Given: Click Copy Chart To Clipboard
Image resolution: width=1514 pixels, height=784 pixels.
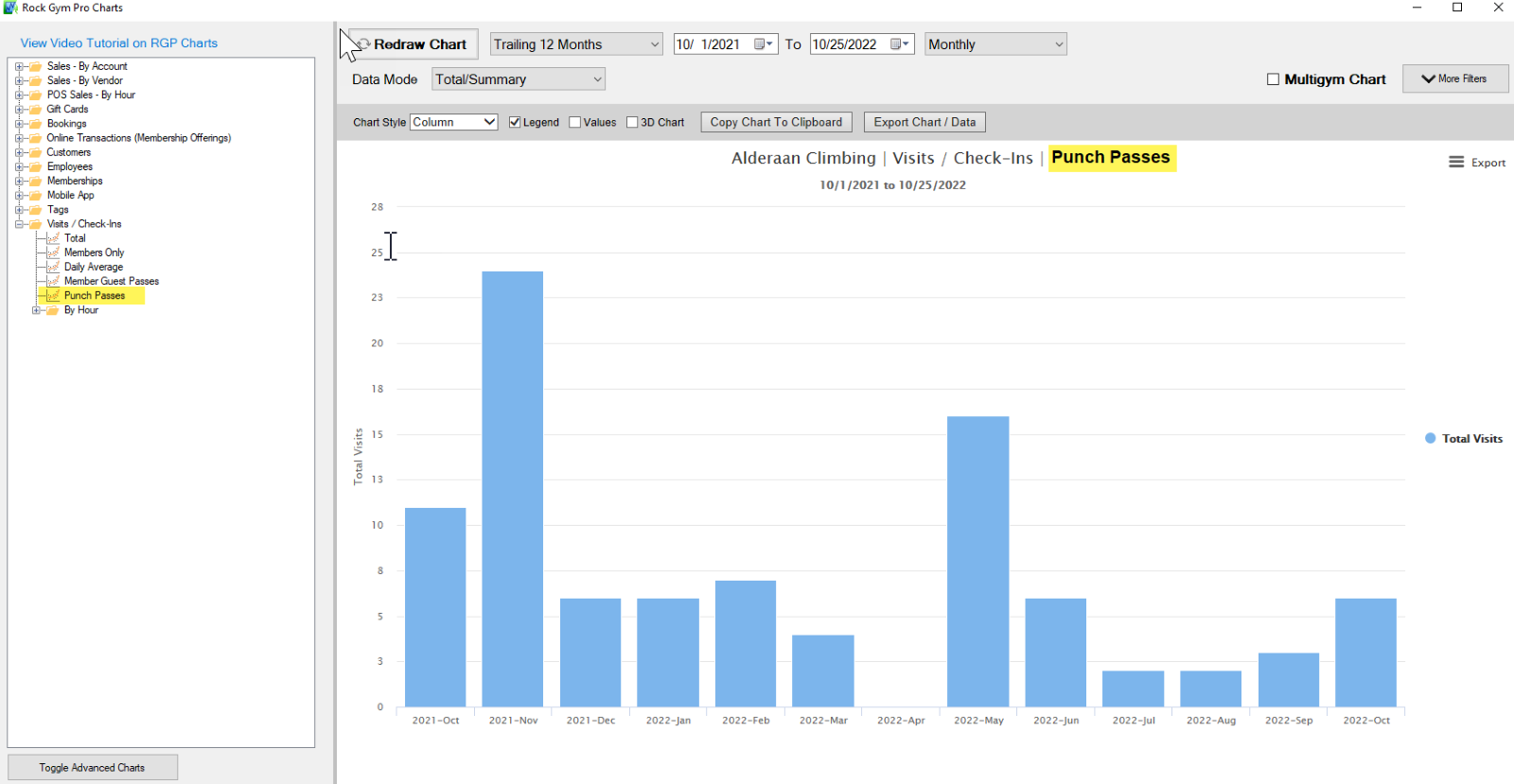Looking at the screenshot, I should pos(776,122).
